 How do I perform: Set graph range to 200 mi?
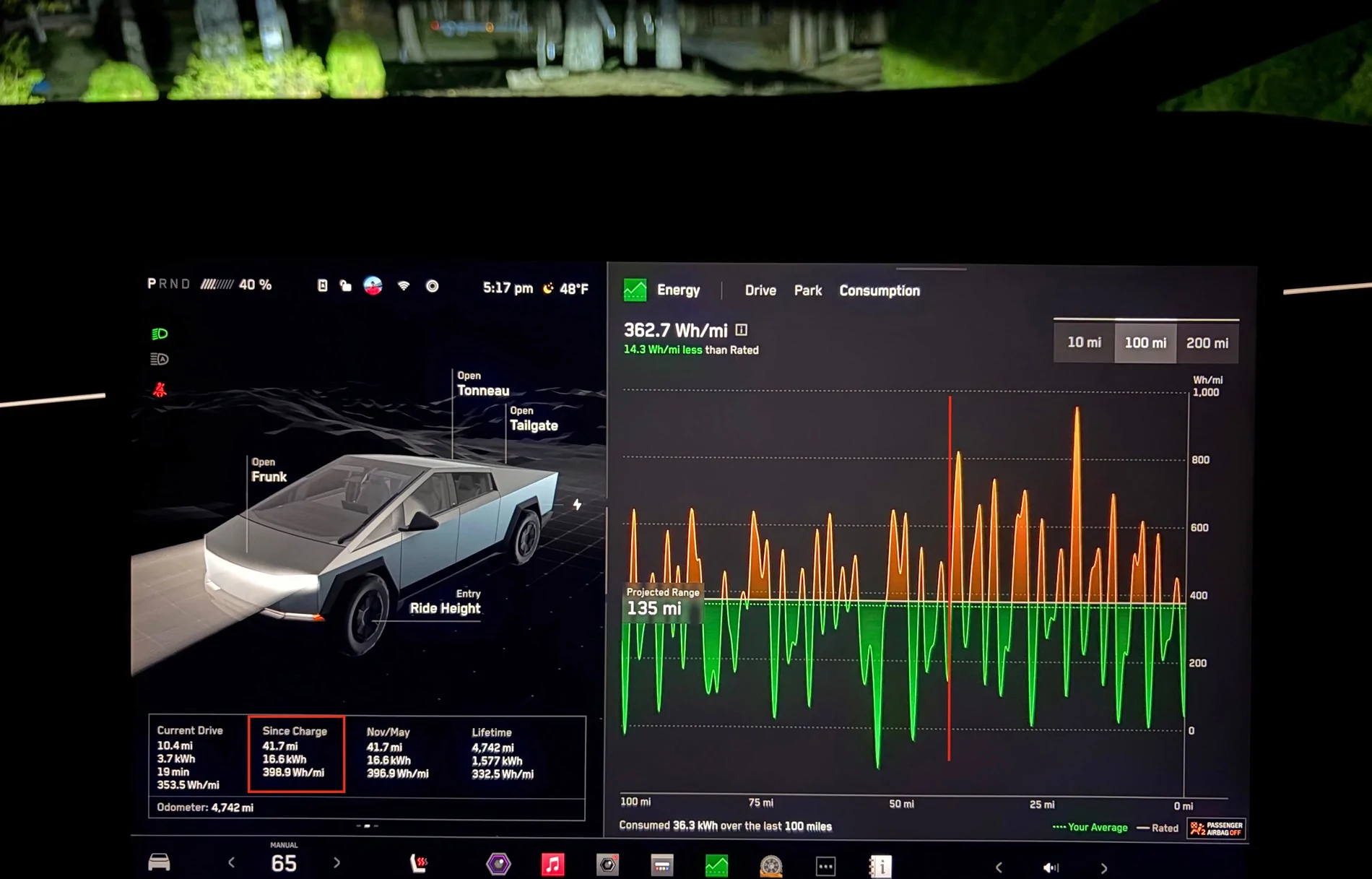1207,343
